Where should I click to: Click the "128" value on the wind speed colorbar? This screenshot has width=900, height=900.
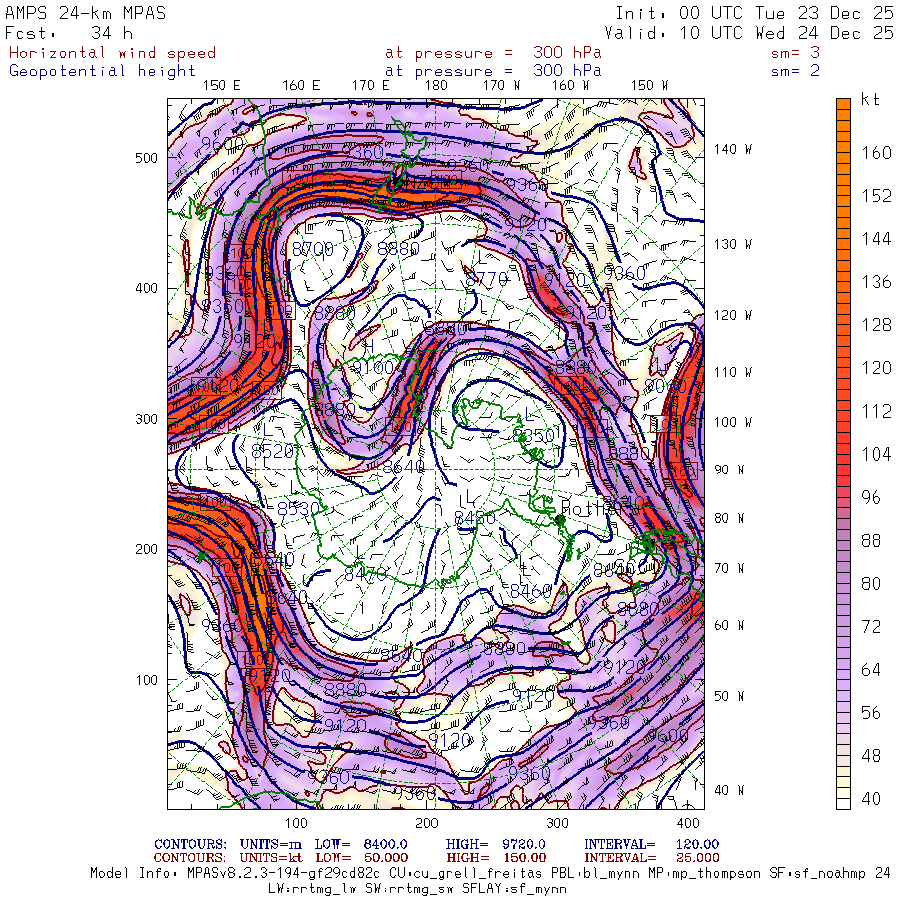tap(876, 325)
